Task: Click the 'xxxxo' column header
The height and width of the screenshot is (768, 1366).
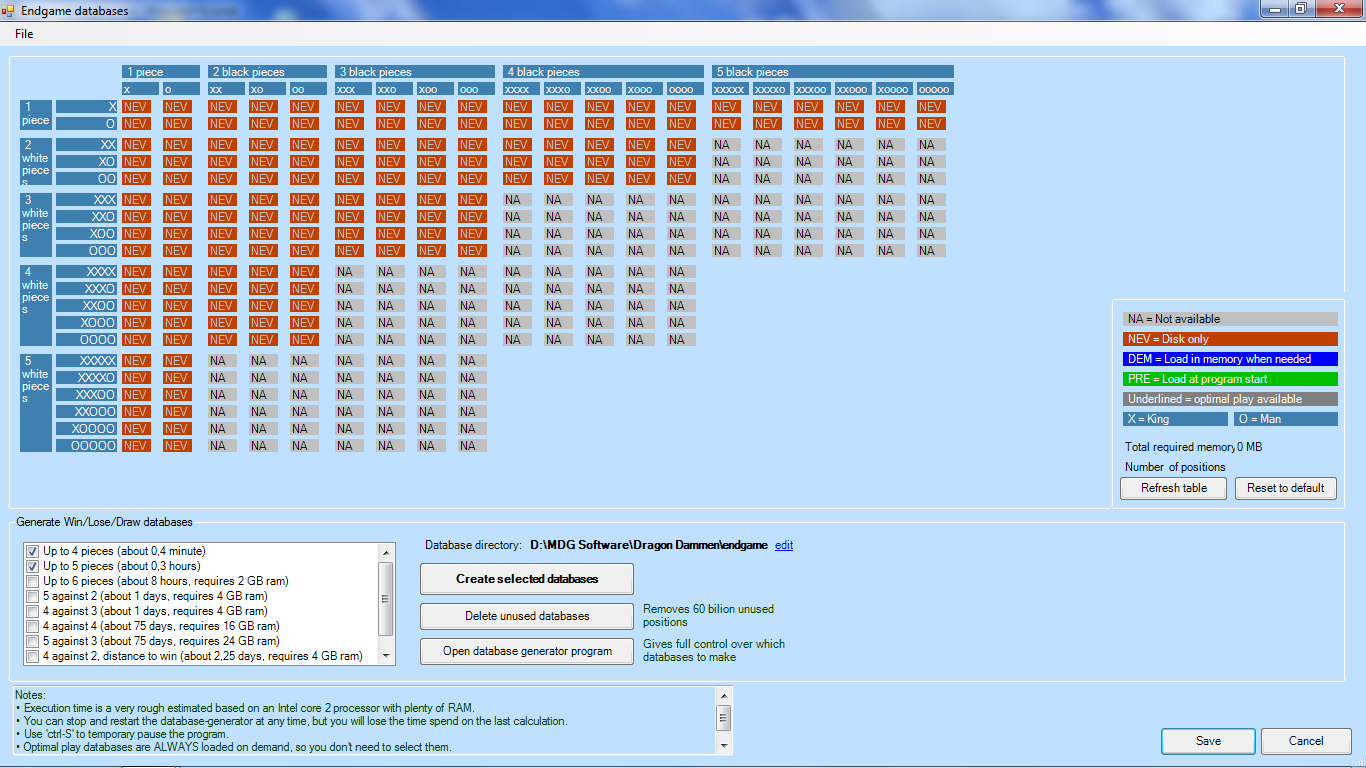Action: (771, 89)
